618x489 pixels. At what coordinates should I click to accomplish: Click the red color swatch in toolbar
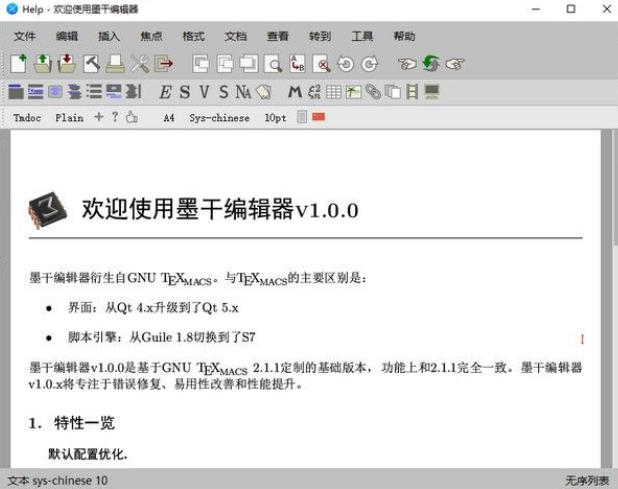click(319, 117)
